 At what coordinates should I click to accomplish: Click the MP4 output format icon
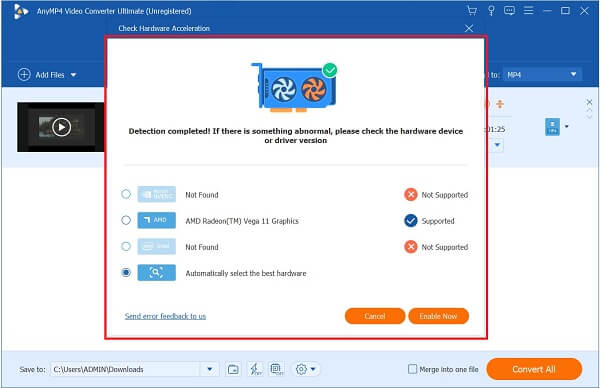click(552, 127)
